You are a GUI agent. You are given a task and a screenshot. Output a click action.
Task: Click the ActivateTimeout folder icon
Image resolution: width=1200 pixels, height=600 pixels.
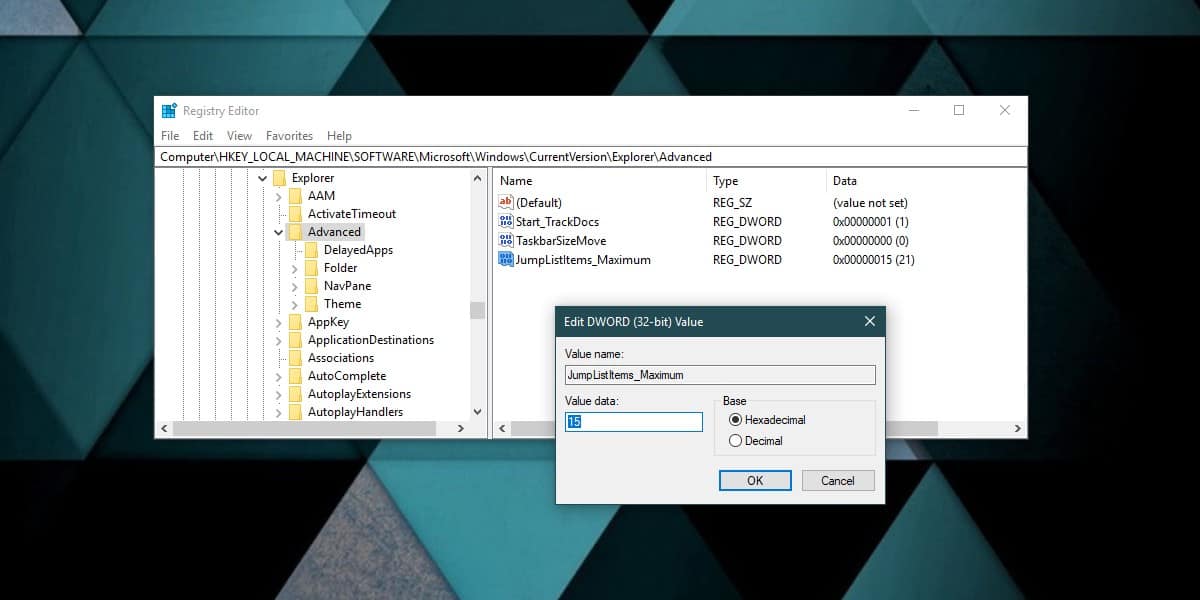click(295, 214)
